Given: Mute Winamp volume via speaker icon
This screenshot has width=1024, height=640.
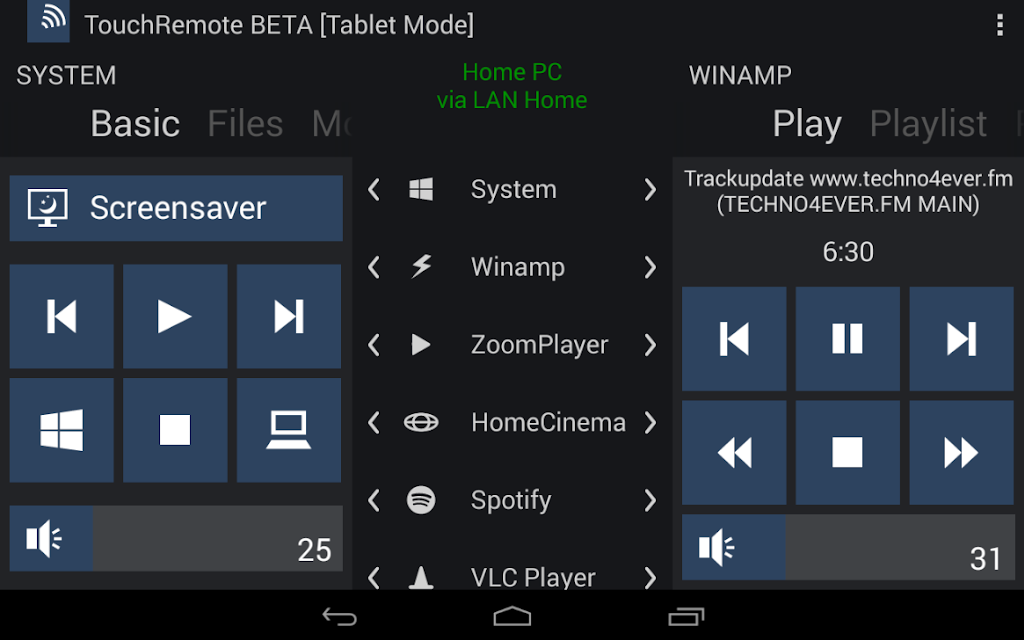Looking at the screenshot, I should pos(733,547).
